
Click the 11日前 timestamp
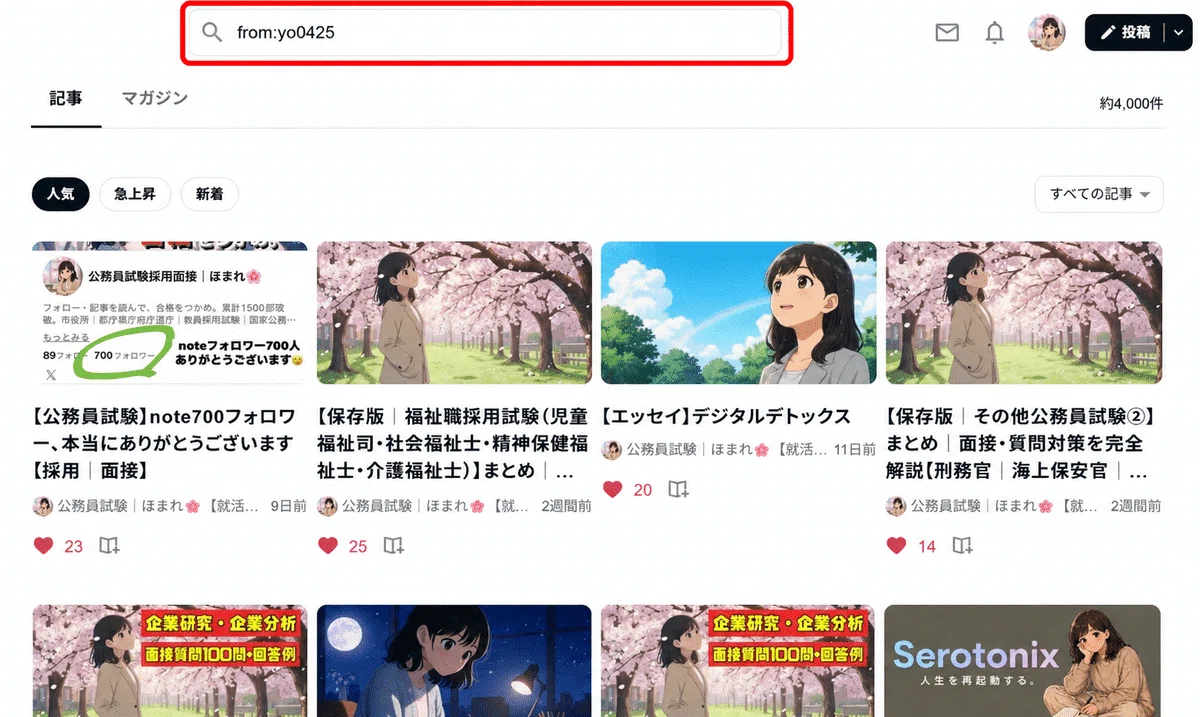point(855,450)
